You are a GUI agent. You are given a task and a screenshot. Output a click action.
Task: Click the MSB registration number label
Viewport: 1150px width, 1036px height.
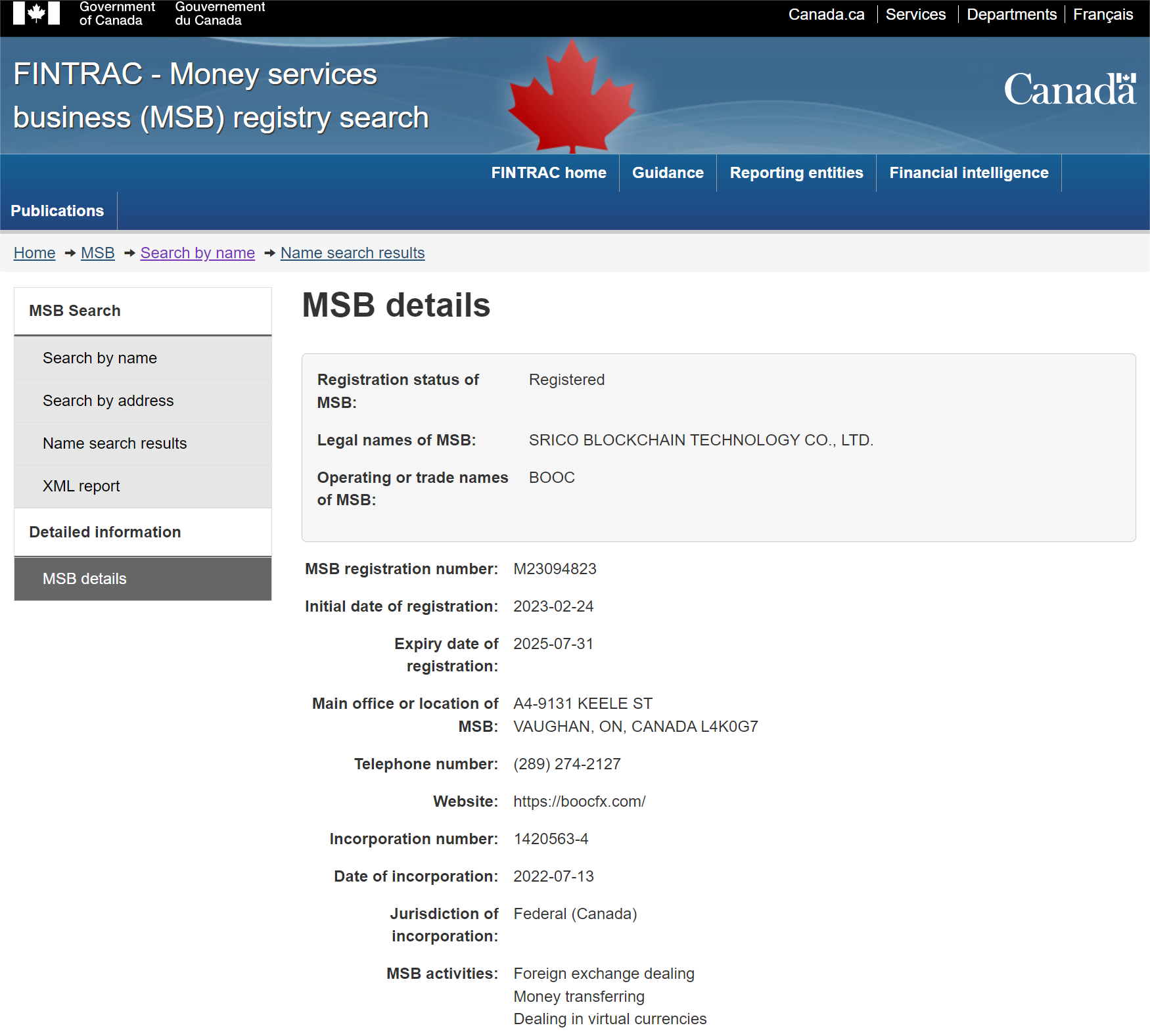402,569
